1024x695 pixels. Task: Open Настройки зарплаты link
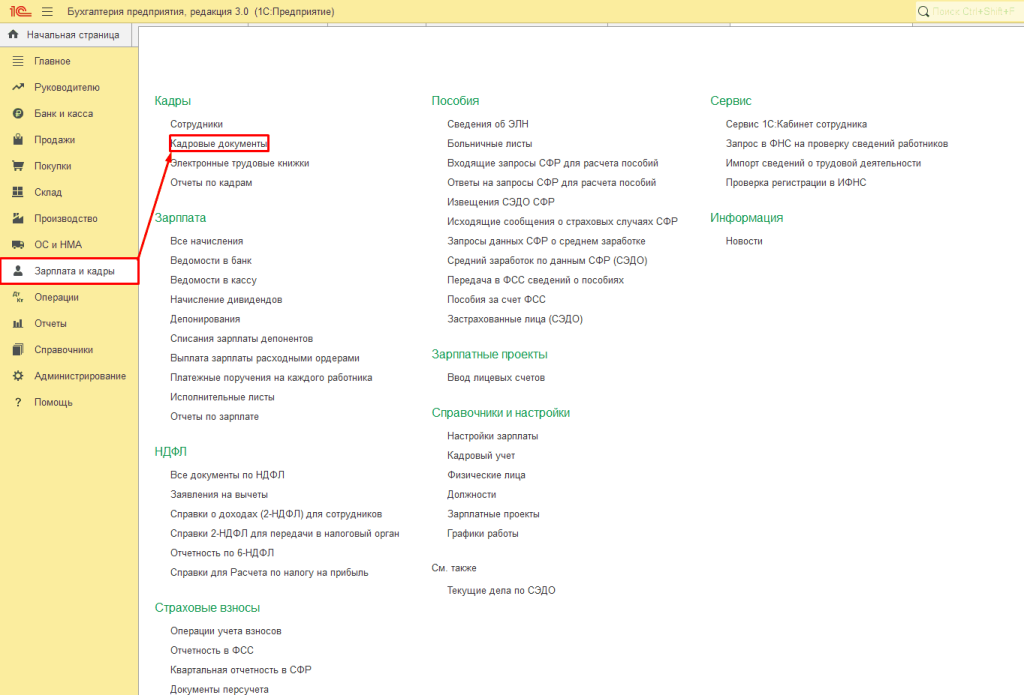coord(492,436)
